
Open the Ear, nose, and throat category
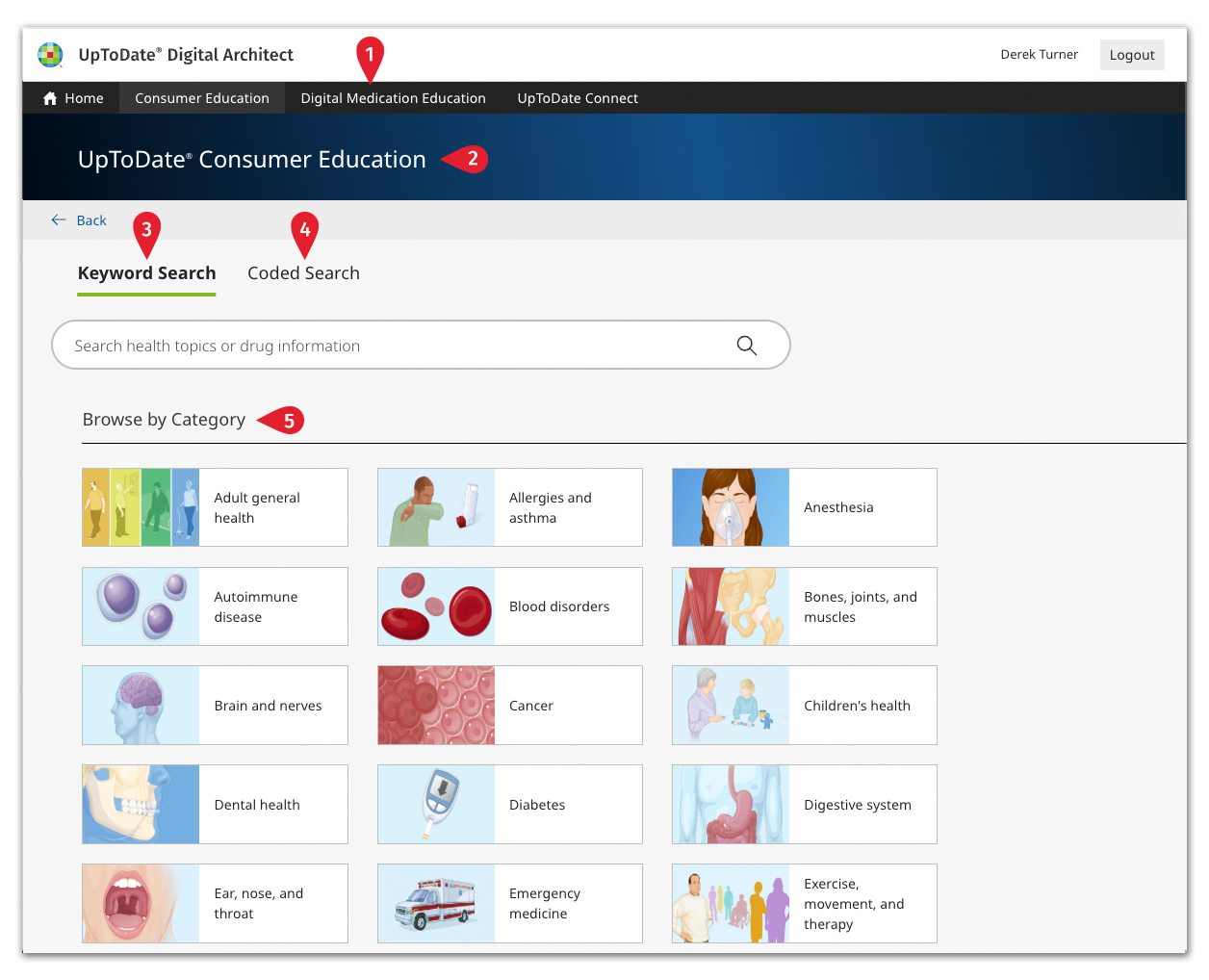coord(215,903)
